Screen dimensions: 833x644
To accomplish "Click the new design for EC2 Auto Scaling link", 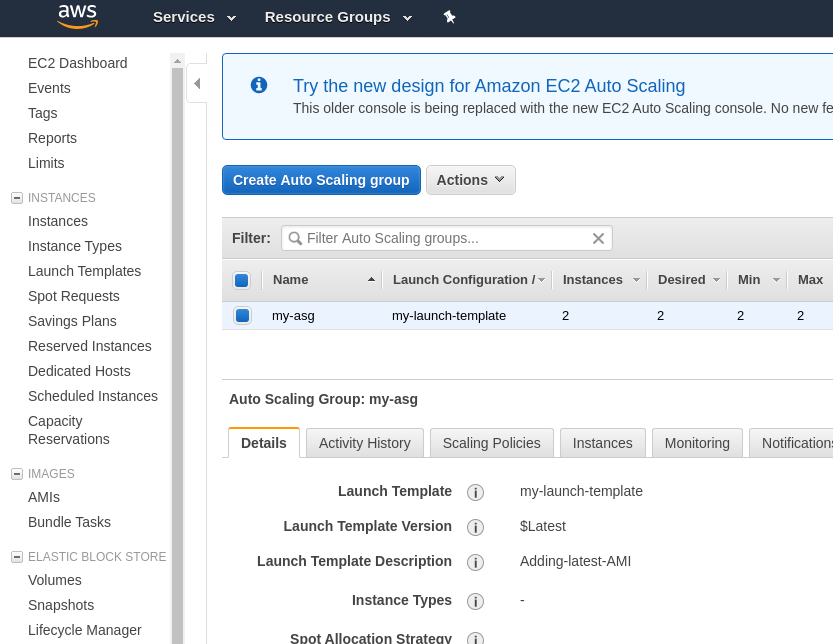I will (x=489, y=86).
